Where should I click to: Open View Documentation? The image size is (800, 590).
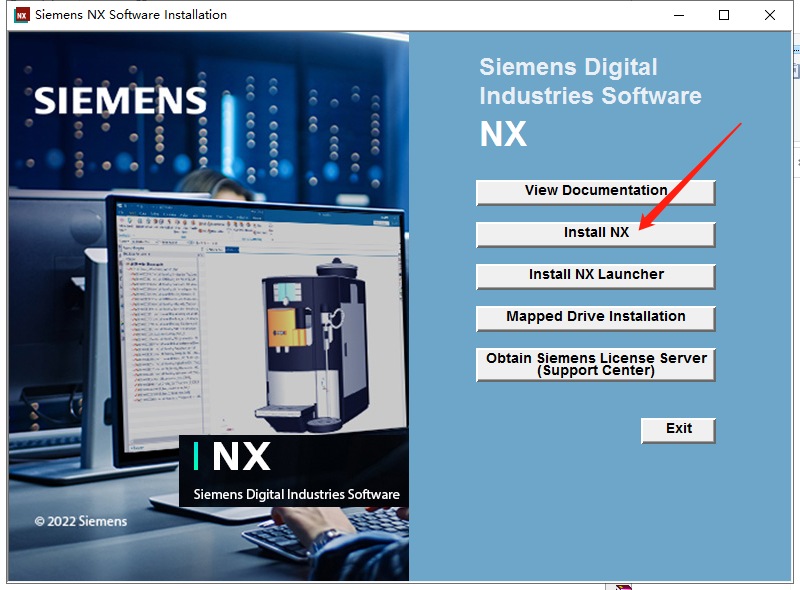coord(595,191)
